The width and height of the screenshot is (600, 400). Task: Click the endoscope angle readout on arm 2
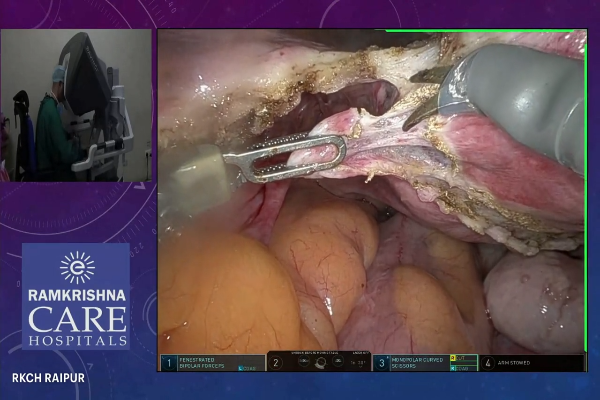pyautogui.click(x=360, y=363)
